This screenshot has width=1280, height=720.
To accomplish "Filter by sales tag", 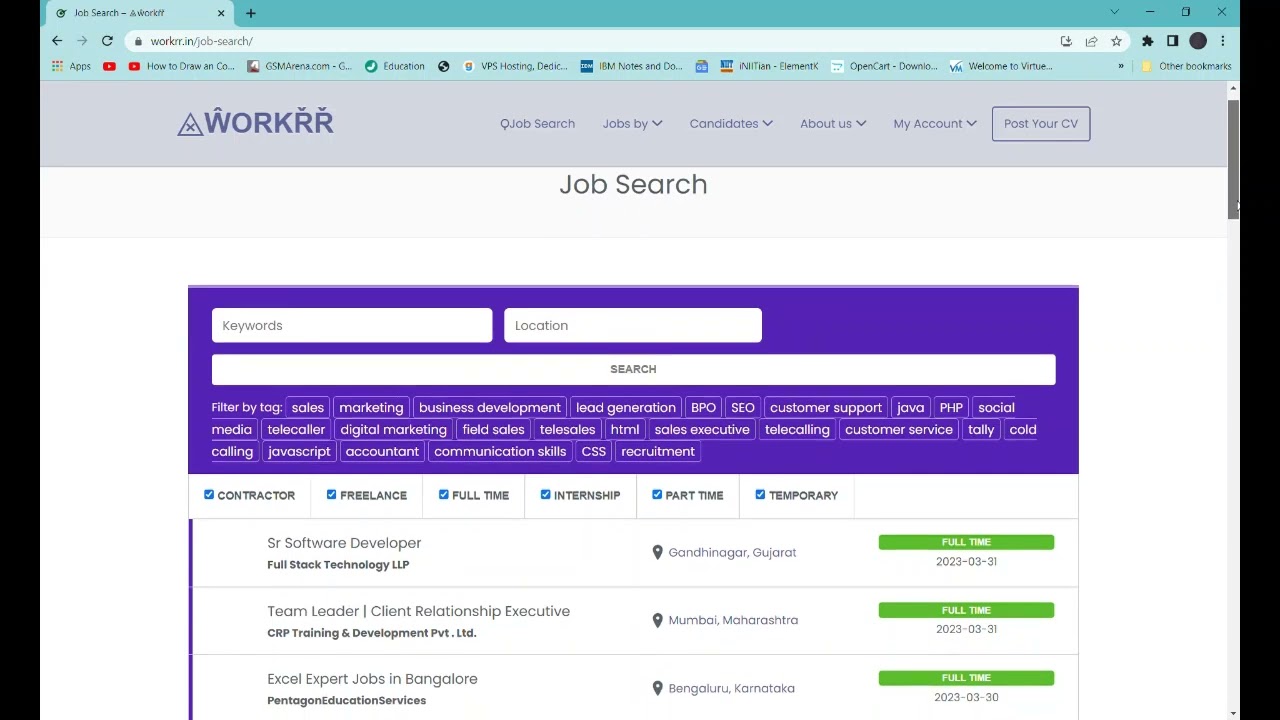I will click(307, 408).
